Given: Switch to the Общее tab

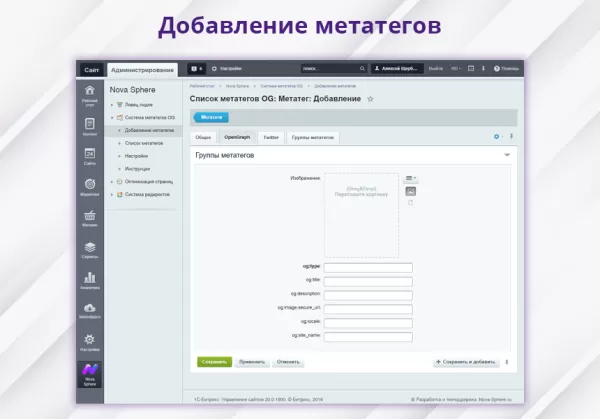Looking at the screenshot, I should tap(203, 137).
